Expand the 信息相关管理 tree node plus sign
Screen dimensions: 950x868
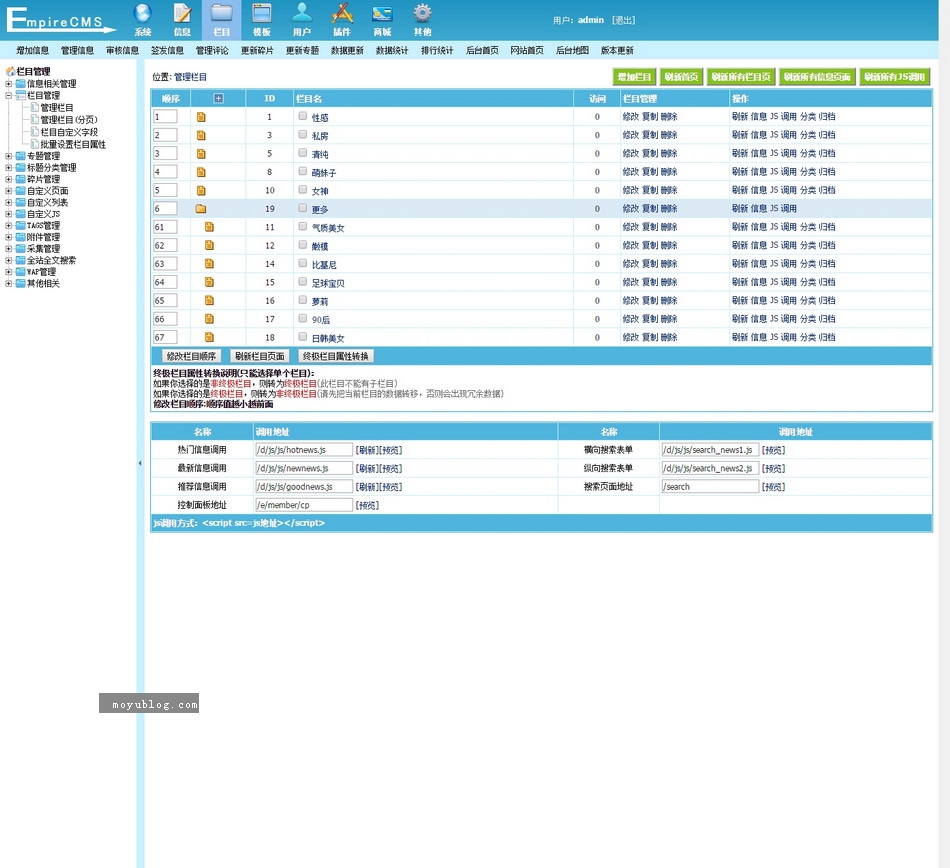point(8,84)
